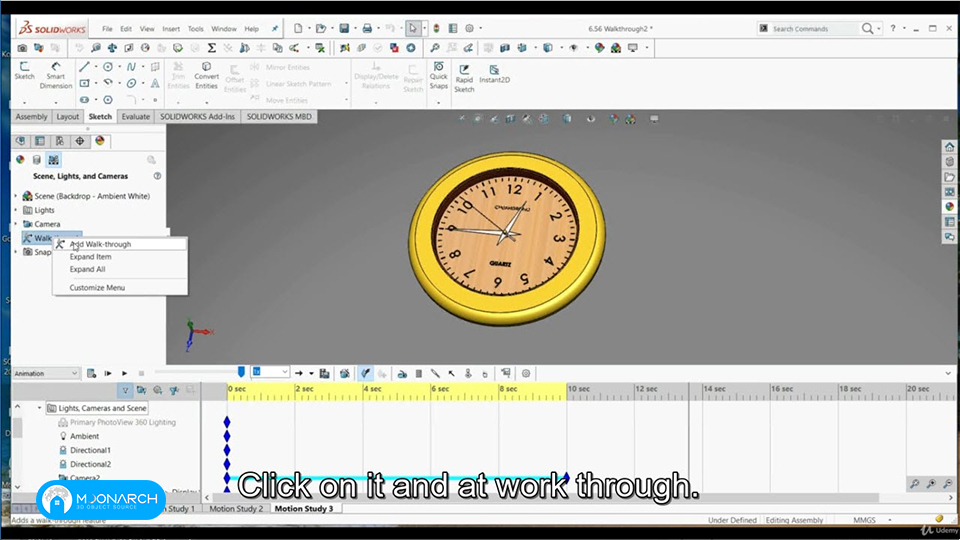Select the Smart Dimension tool
This screenshot has height=540, width=960.
(x=56, y=75)
